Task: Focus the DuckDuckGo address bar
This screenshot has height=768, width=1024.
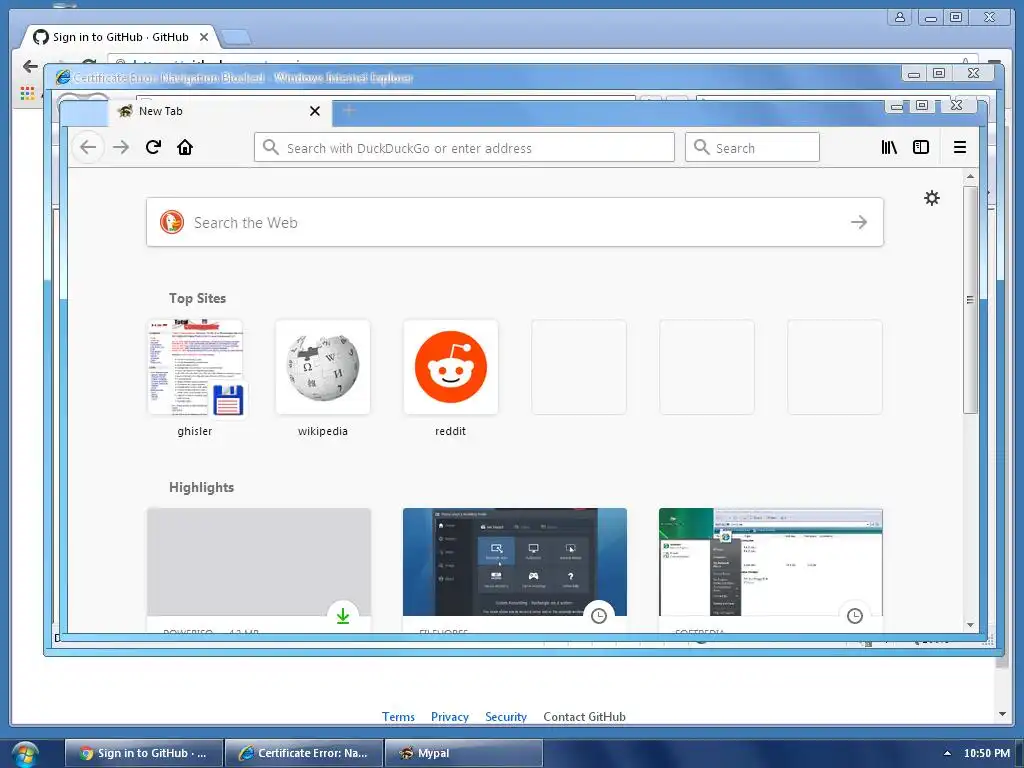Action: pos(464,148)
